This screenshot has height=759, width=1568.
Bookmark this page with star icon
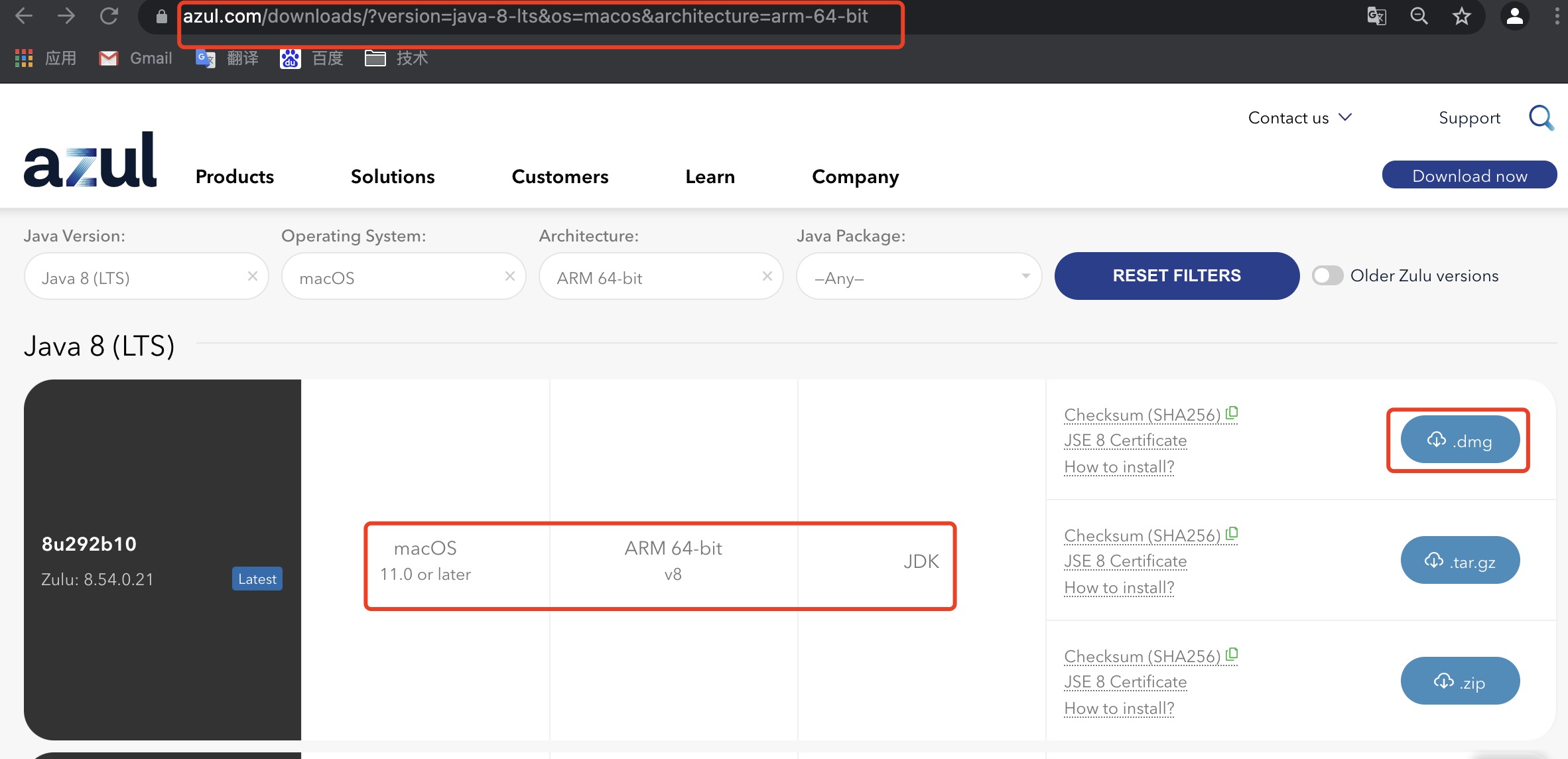[1462, 16]
